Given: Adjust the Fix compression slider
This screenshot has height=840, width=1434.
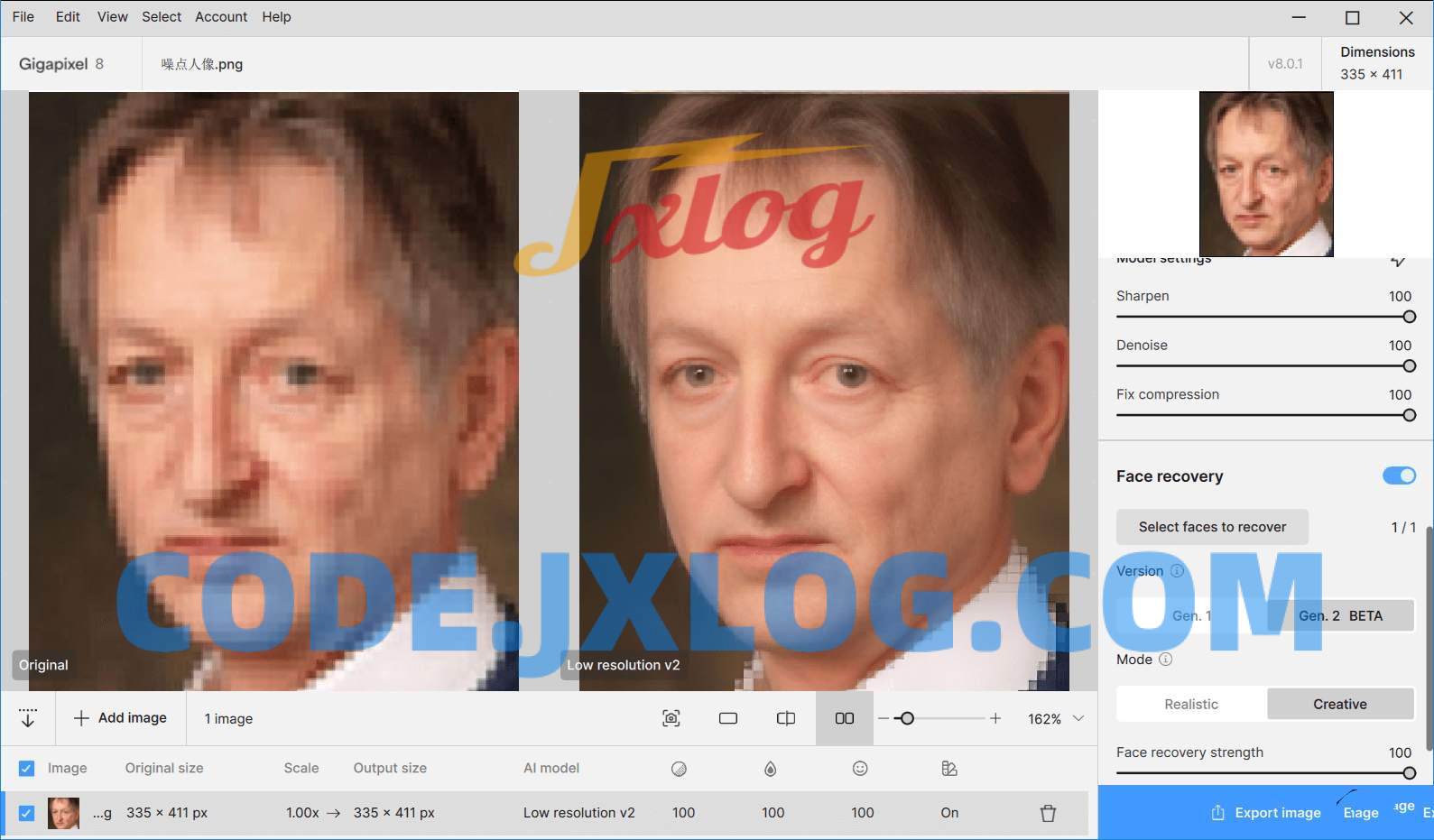Looking at the screenshot, I should coord(1409,415).
